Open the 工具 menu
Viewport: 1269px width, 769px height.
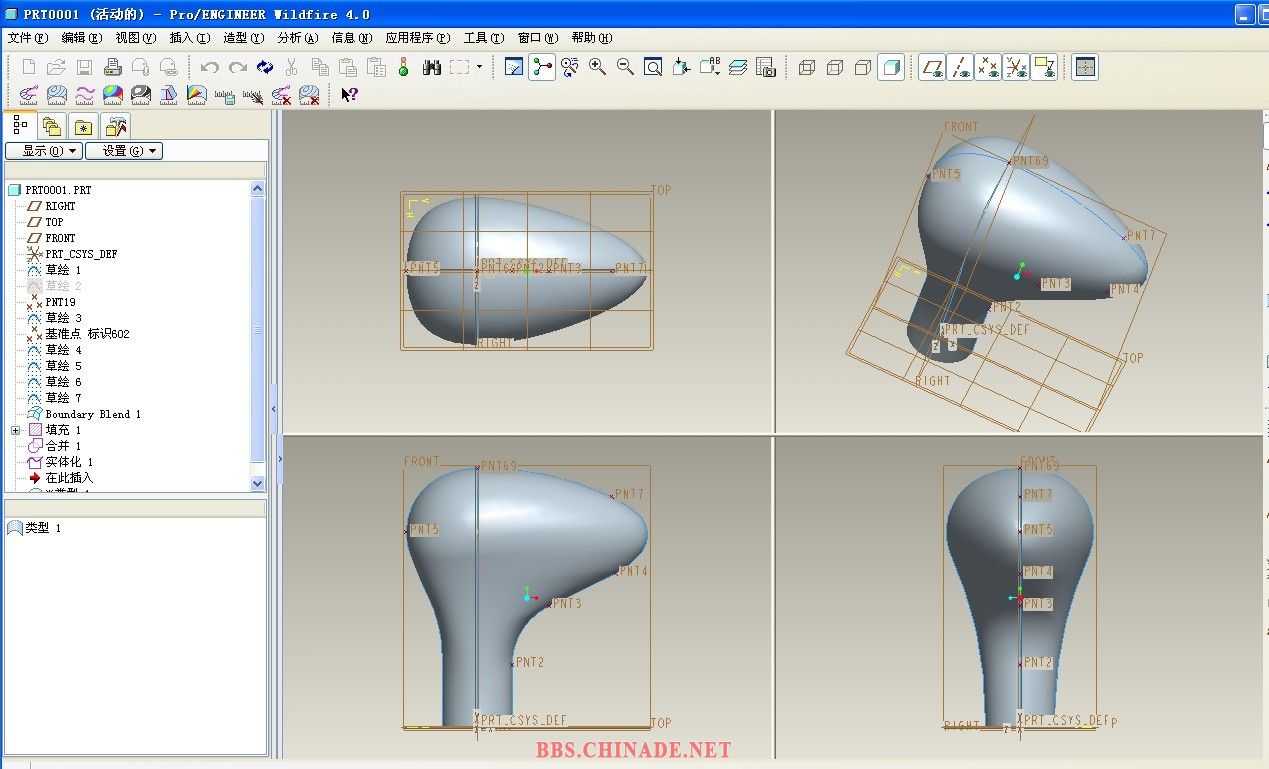coord(484,38)
